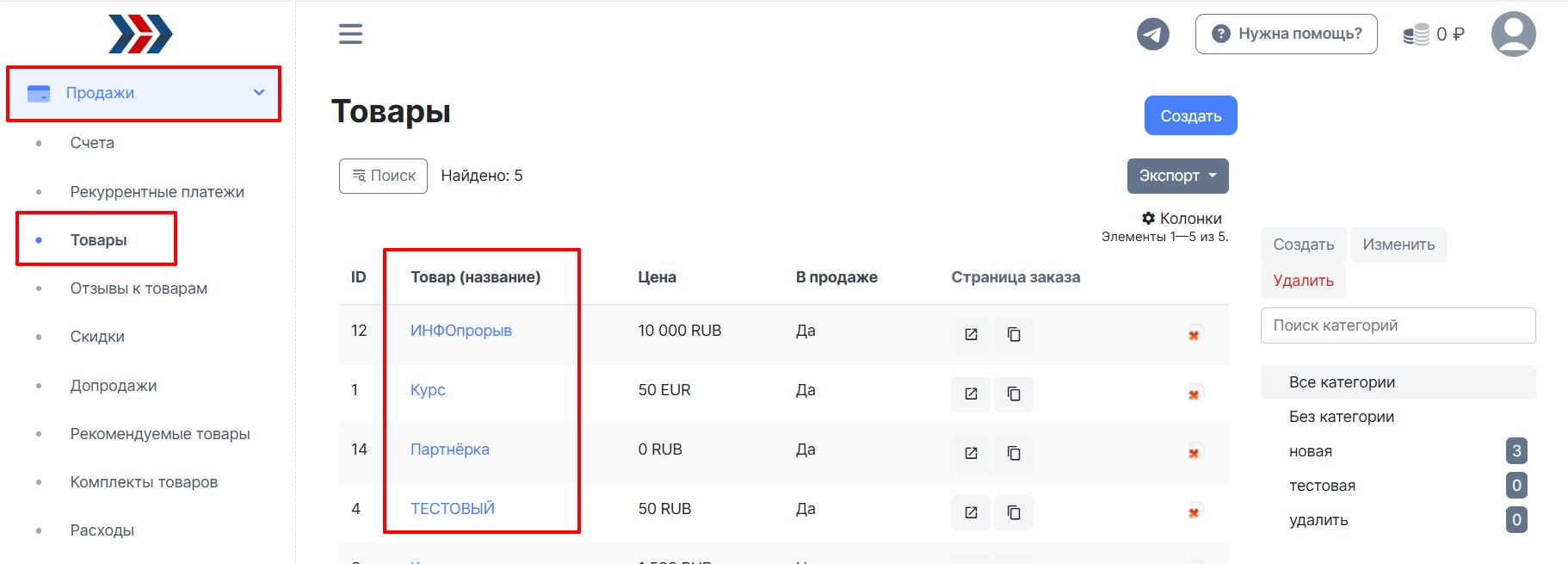
Task: Click the 10 000 RUB price cell
Action: [680, 331]
